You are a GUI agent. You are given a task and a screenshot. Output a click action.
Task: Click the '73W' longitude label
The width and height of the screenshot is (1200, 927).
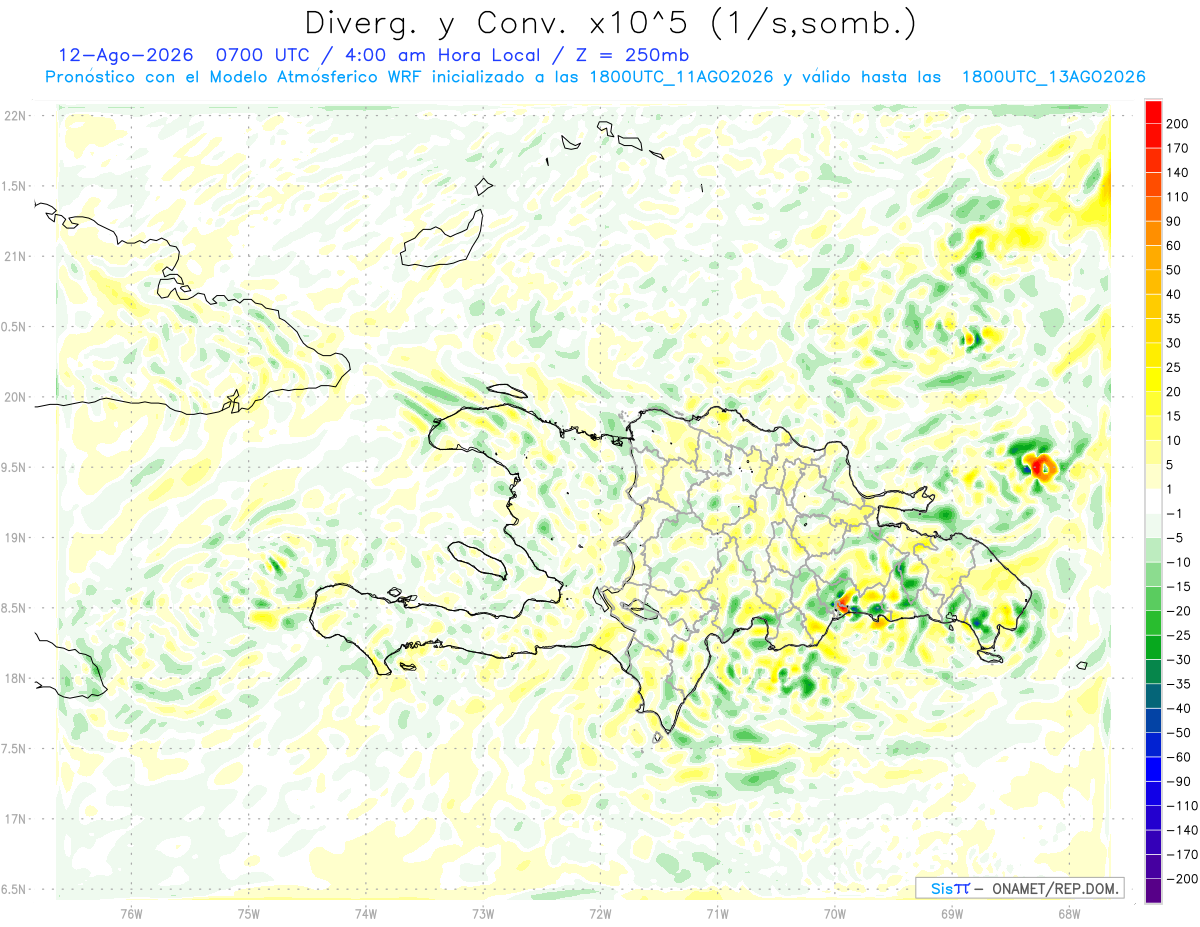[483, 913]
